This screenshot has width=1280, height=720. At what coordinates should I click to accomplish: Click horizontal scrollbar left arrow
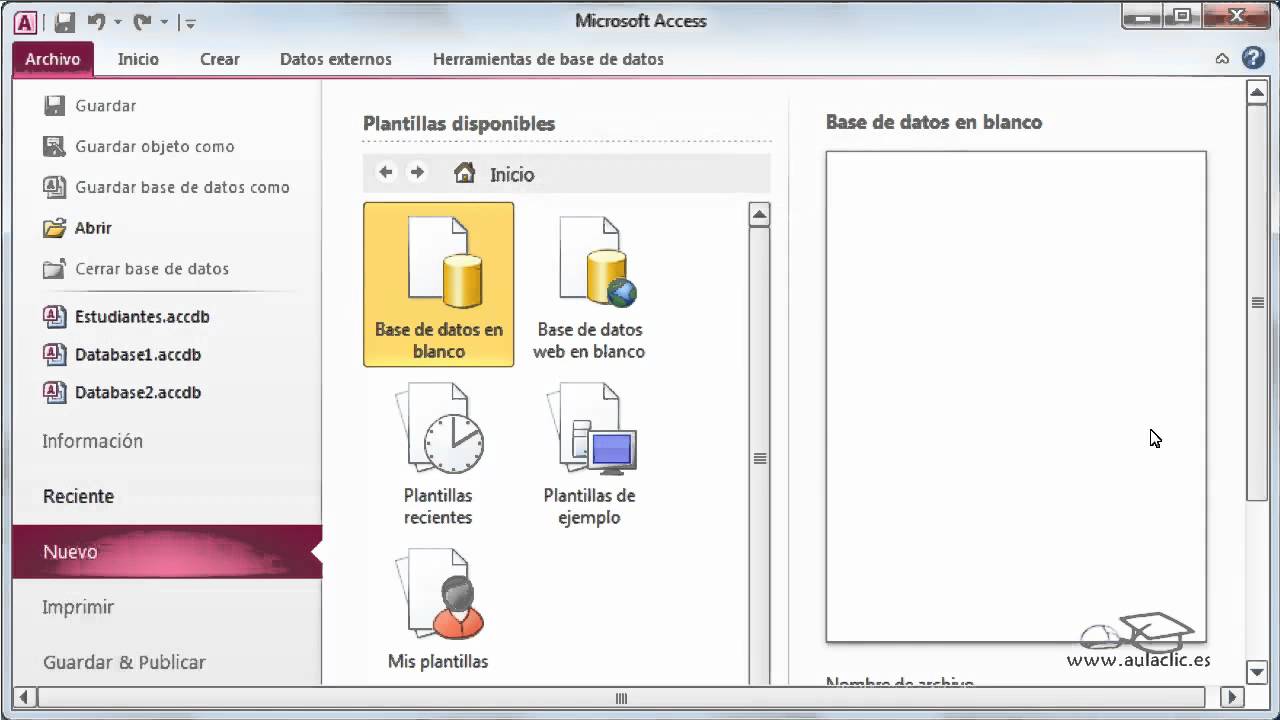(25, 698)
